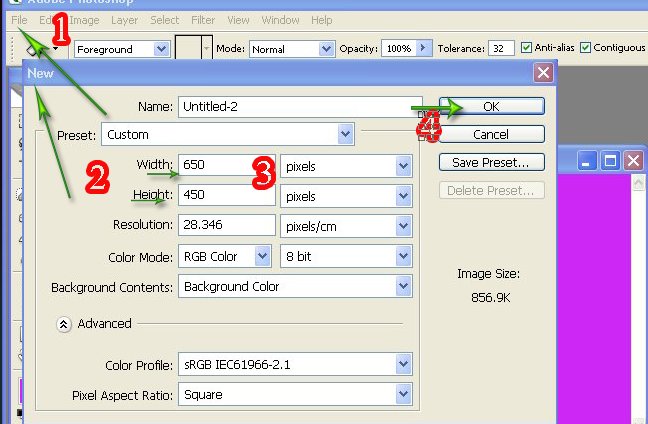Open the Width units dropdown

pyautogui.click(x=346, y=166)
